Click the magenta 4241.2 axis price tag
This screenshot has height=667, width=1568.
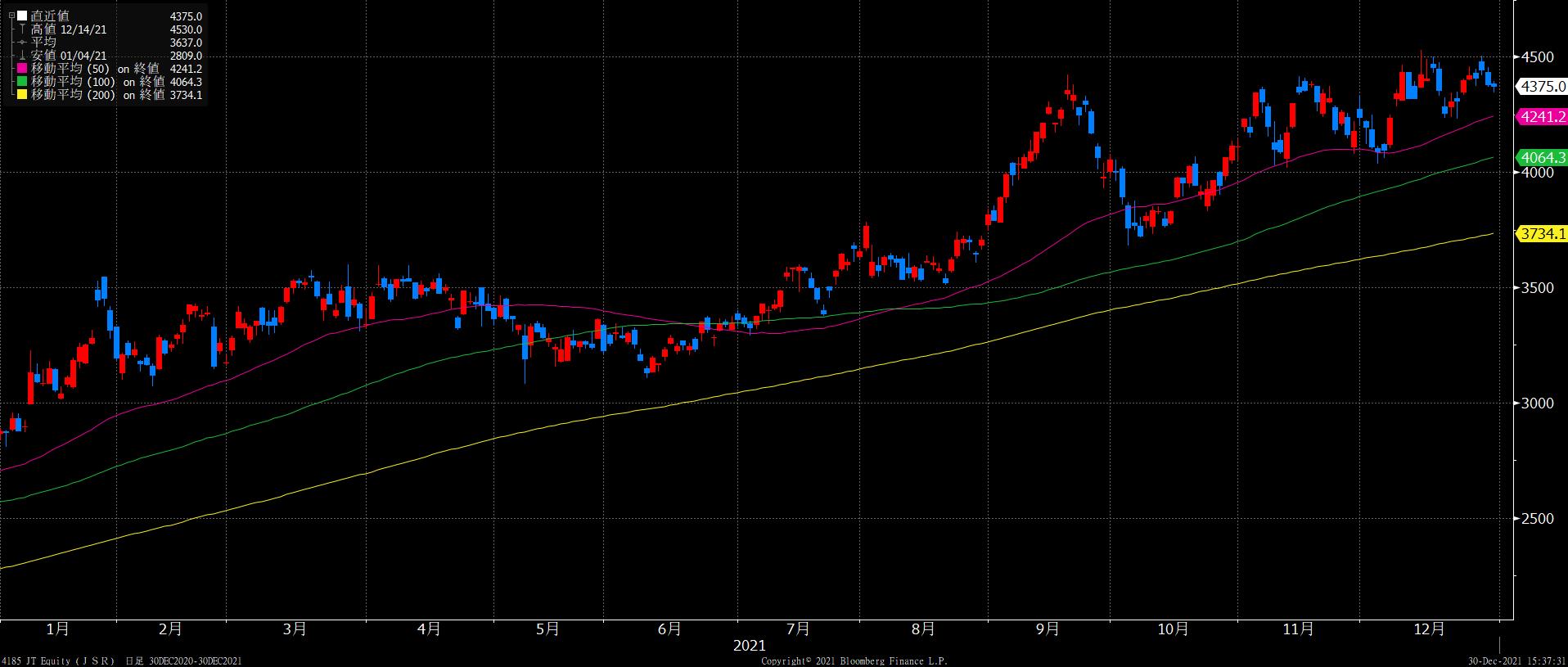coord(1542,117)
